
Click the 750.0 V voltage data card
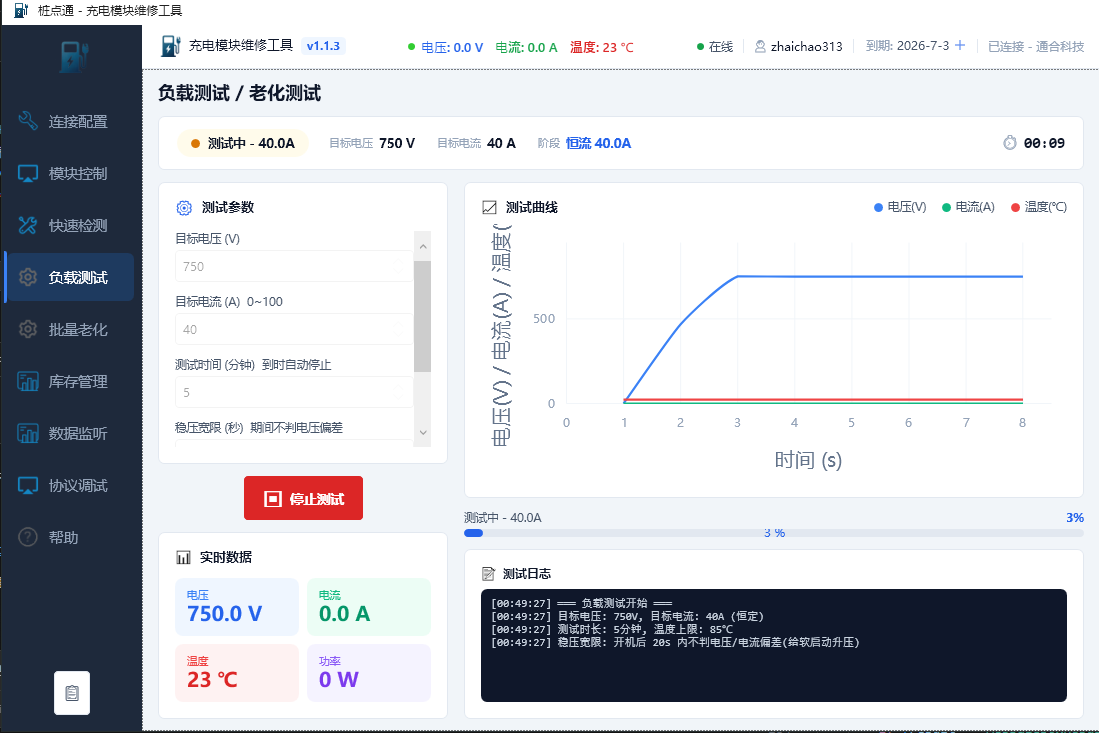pyautogui.click(x=237, y=607)
